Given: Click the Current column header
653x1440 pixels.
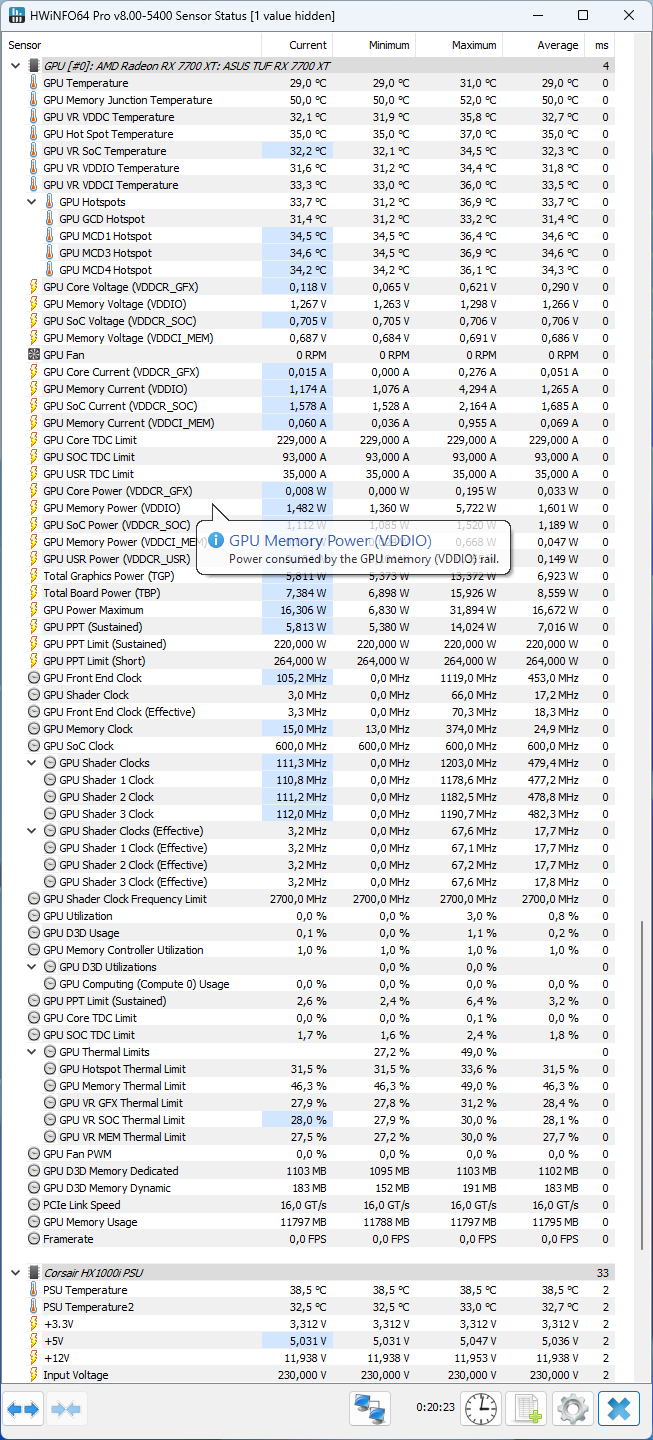Looking at the screenshot, I should coord(297,45).
